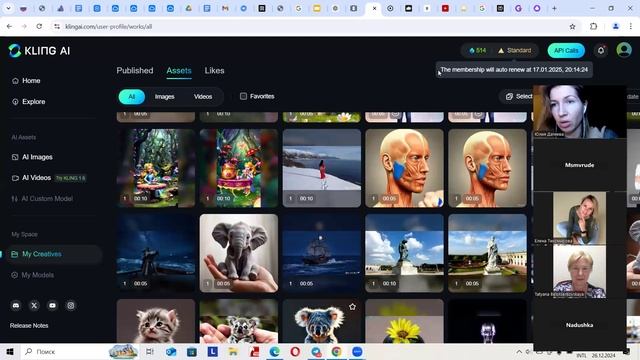Image resolution: width=640 pixels, height=360 pixels.
Task: Favorite the koala plush thumbnail star
Action: tap(352, 307)
